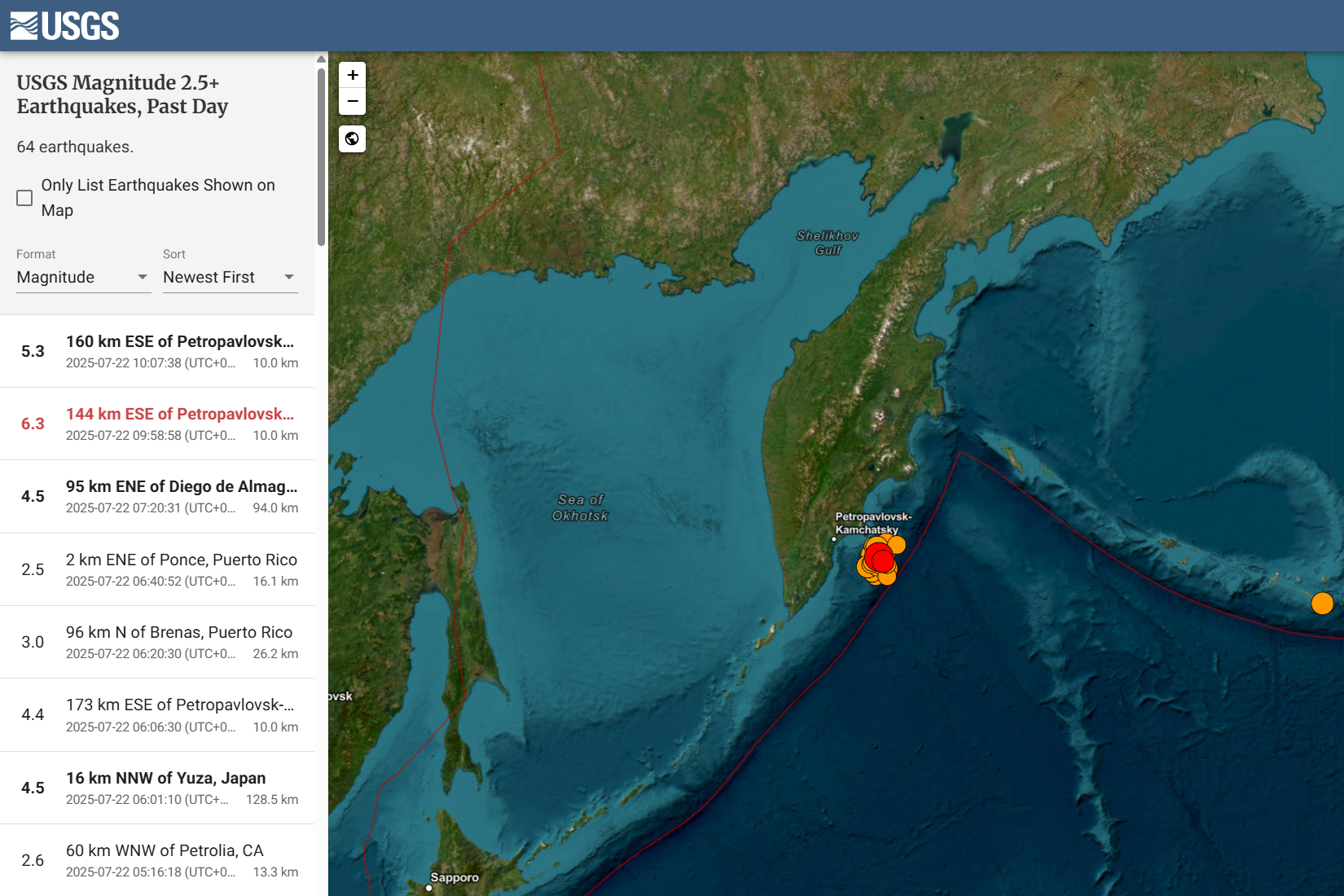This screenshot has height=896, width=1344.
Task: Click the globe world-view icon
Action: 352,139
